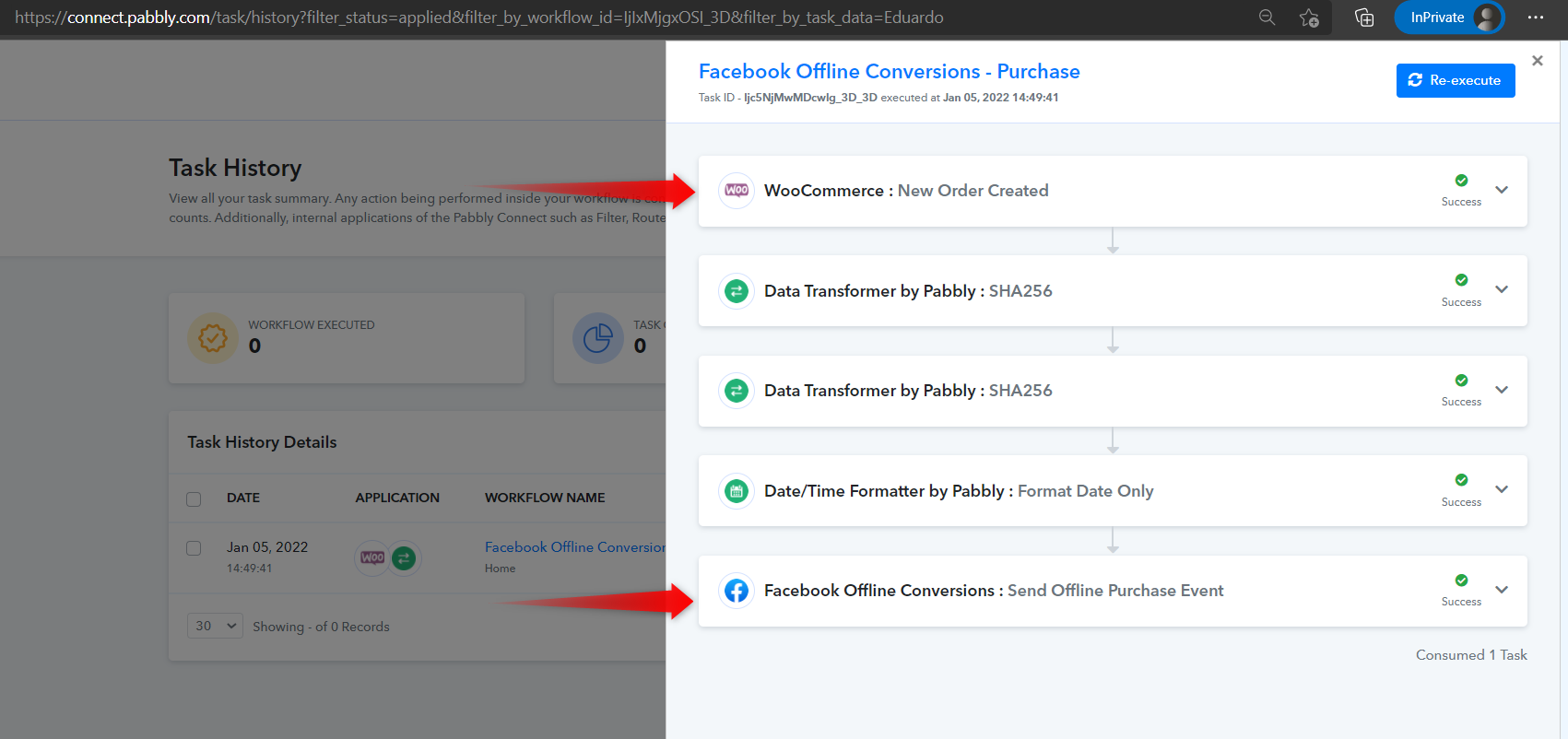Click the 'Task History Details' heading
Image resolution: width=1568 pixels, height=739 pixels.
tap(262, 442)
